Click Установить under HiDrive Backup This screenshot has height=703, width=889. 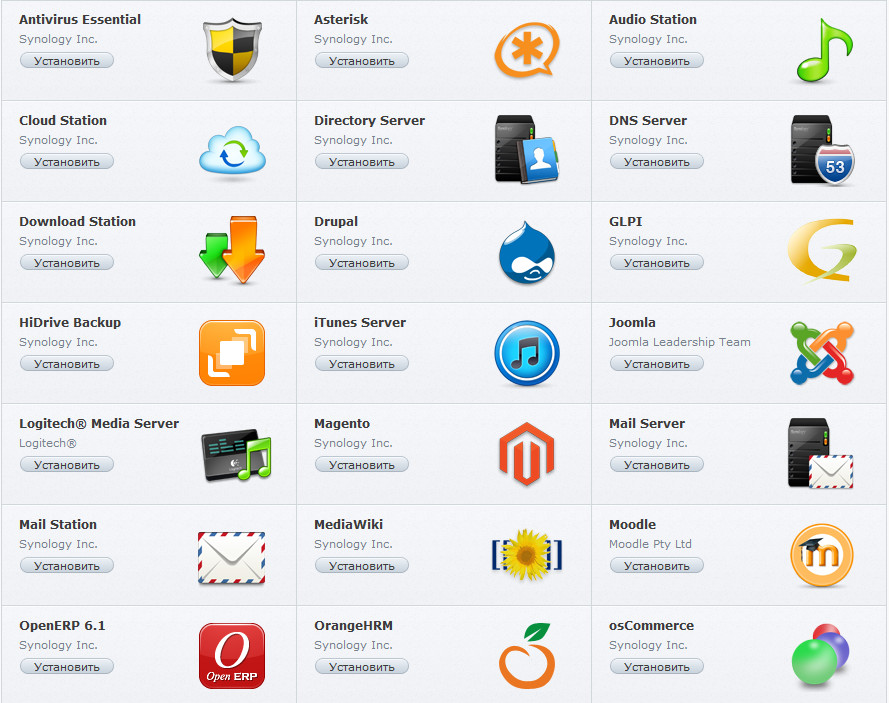pos(67,363)
